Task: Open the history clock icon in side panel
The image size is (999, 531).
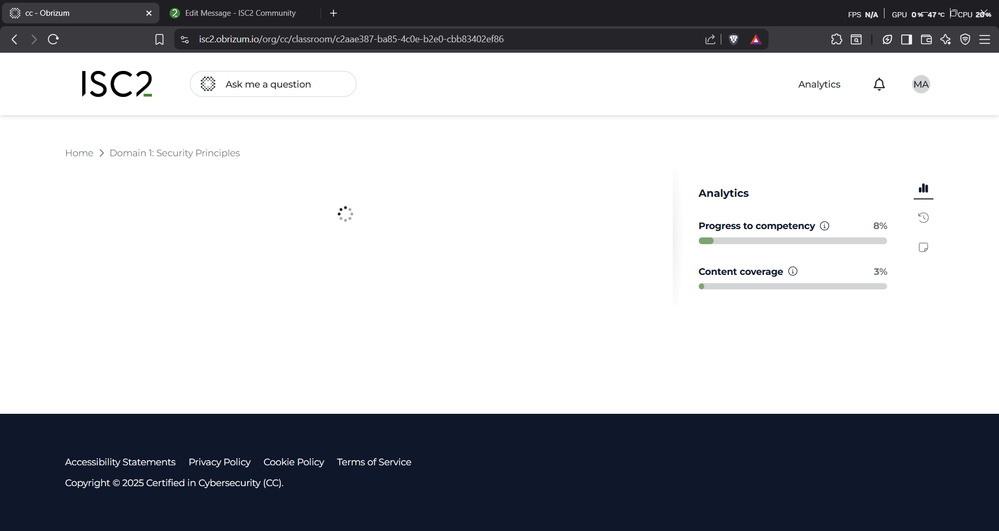Action: (x=923, y=217)
